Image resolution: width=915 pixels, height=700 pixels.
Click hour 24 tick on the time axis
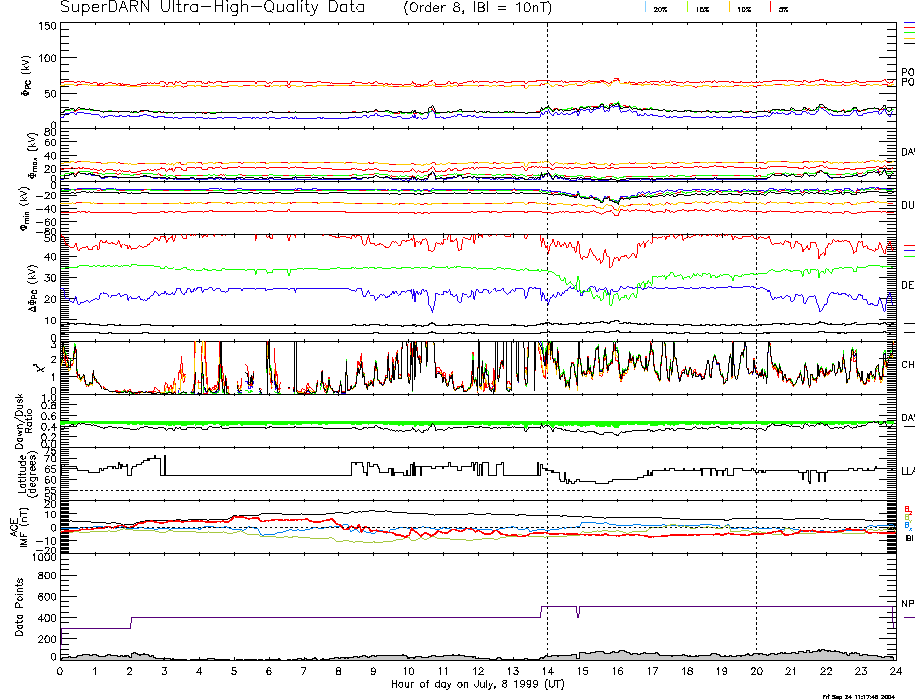pyautogui.click(x=895, y=672)
